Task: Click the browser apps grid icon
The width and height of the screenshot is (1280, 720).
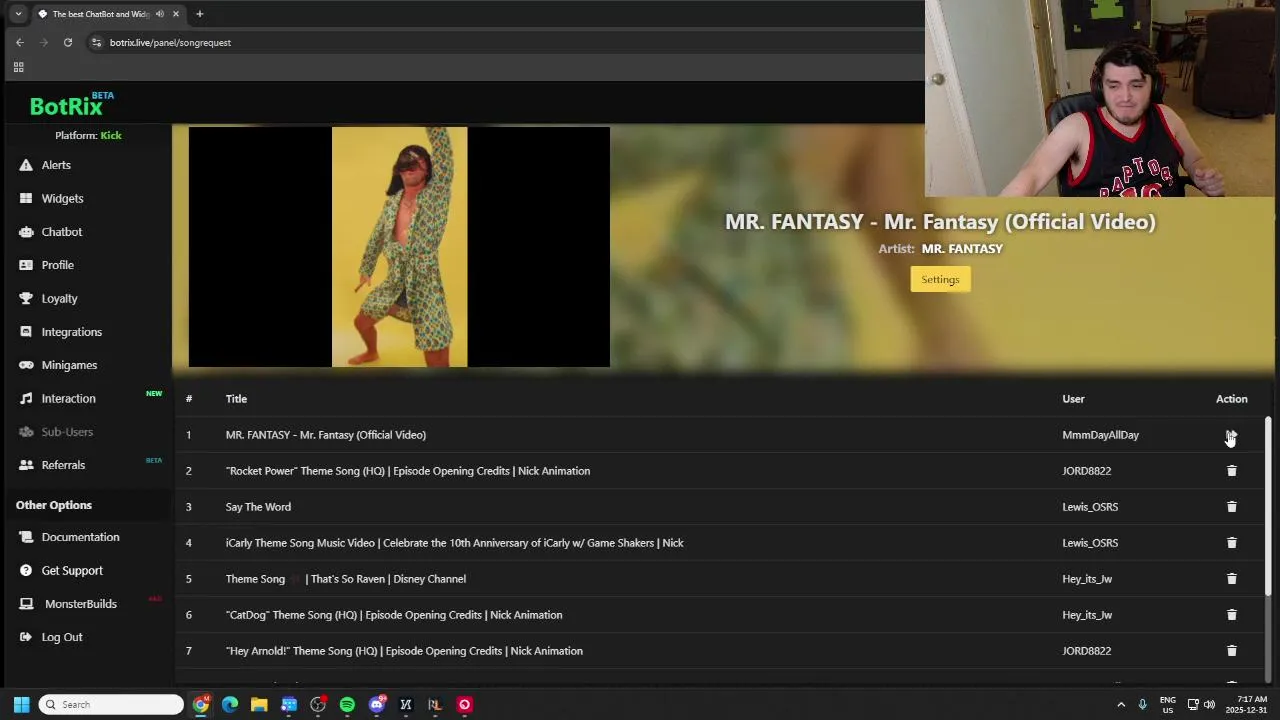Action: click(x=18, y=67)
